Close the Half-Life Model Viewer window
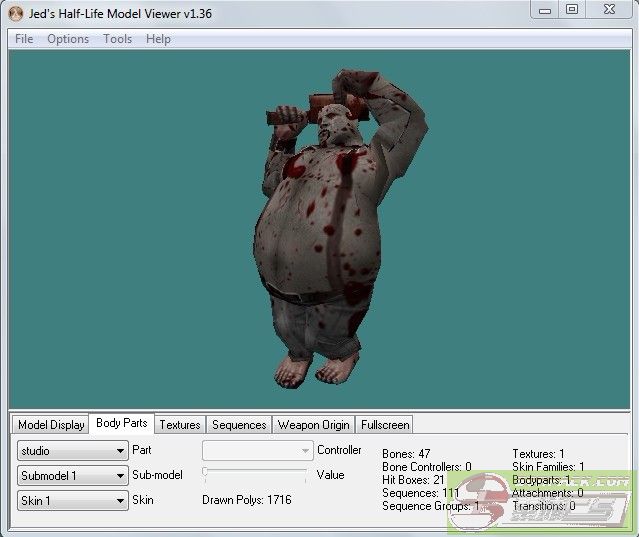The image size is (639, 537). click(x=609, y=10)
